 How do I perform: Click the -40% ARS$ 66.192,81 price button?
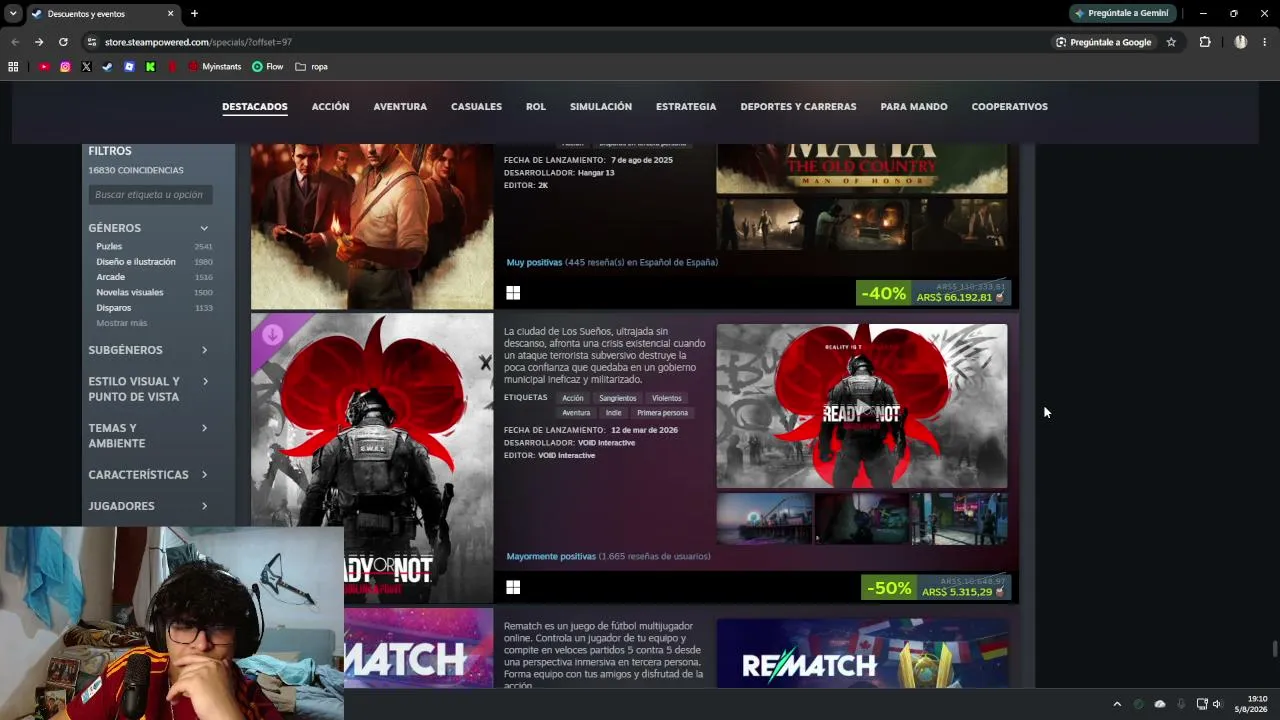click(x=934, y=293)
